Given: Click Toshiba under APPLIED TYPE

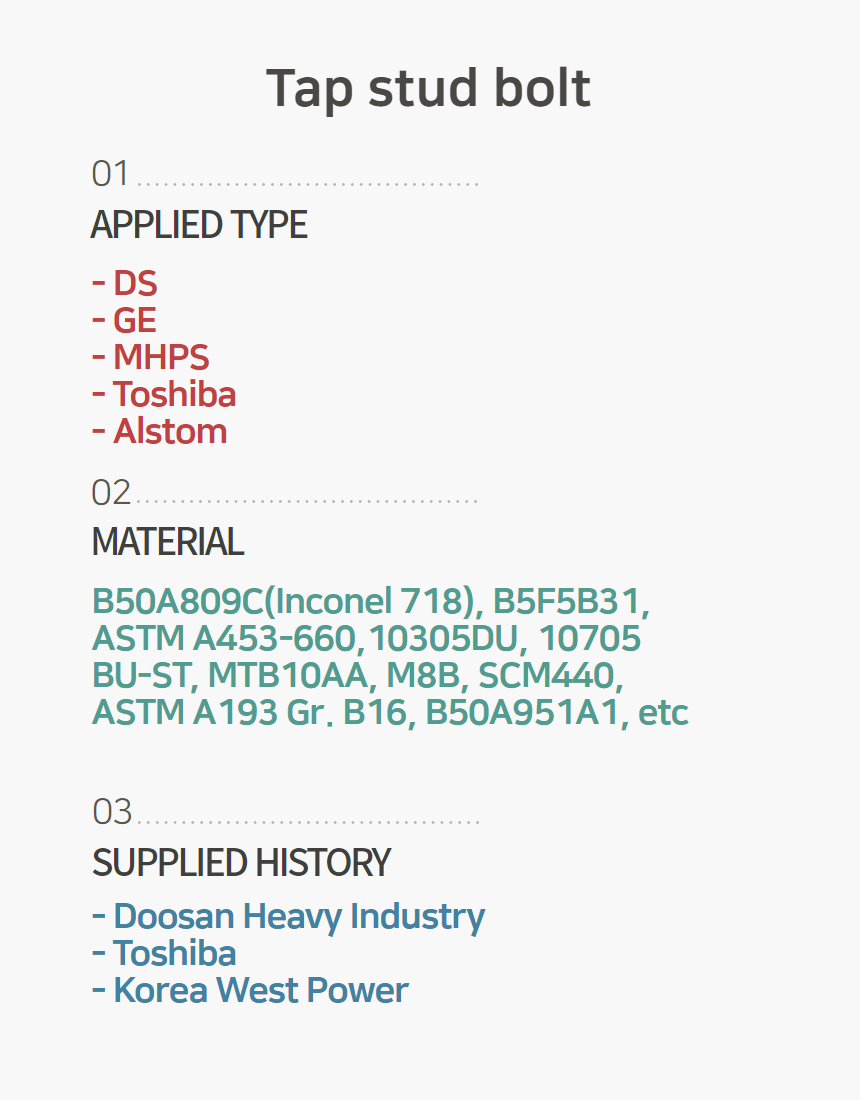Looking at the screenshot, I should 174,394.
